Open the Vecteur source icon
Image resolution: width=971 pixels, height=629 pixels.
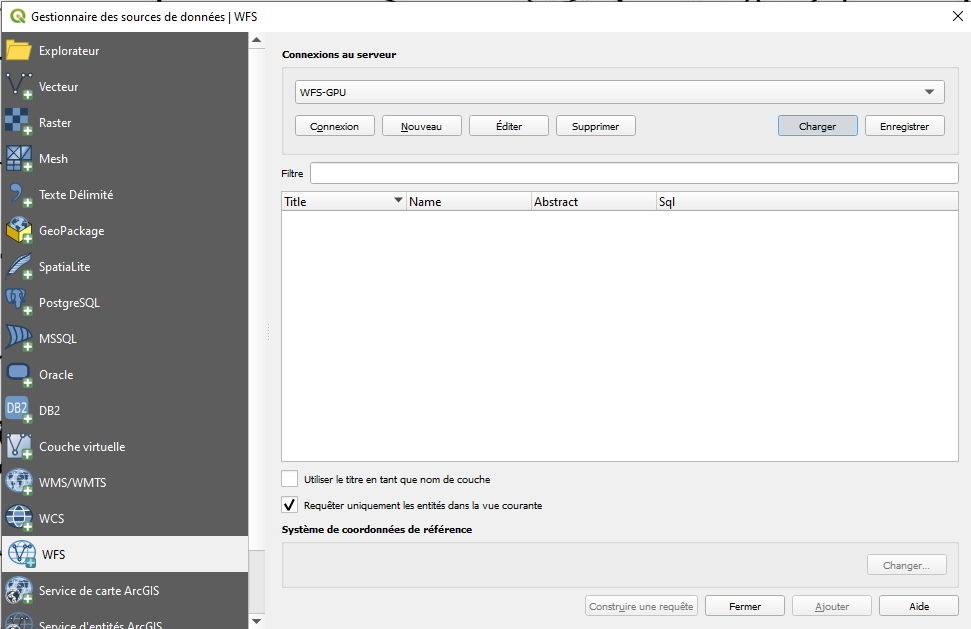tap(19, 87)
